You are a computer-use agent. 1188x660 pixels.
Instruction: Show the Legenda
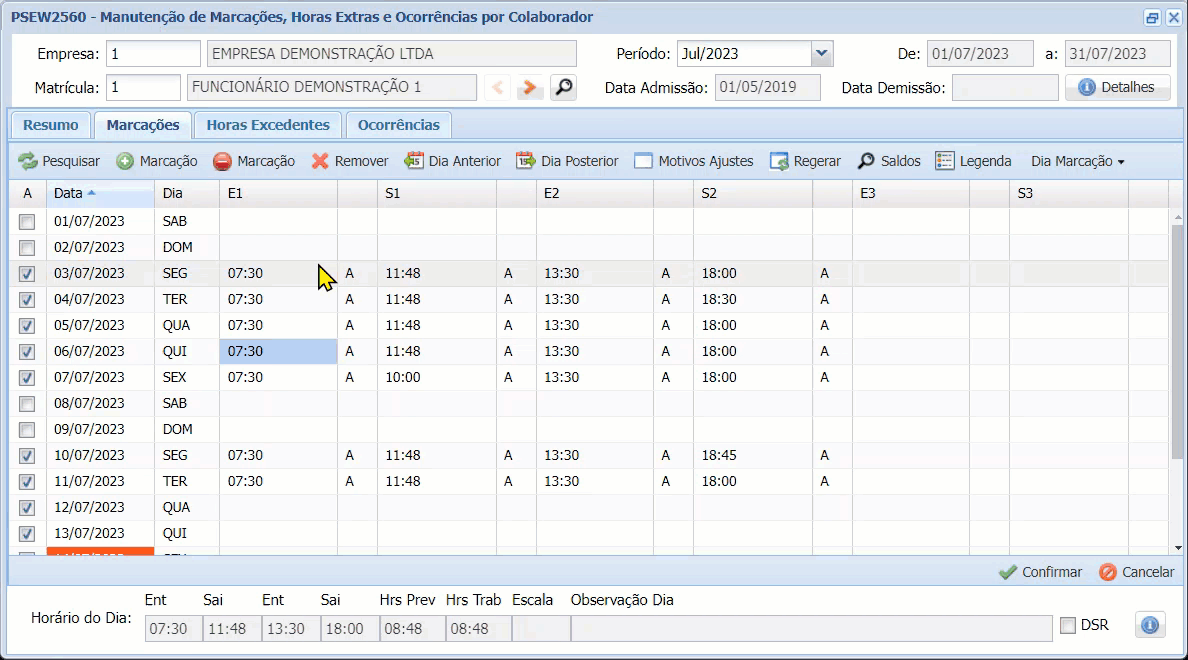pyautogui.click(x=945, y=161)
